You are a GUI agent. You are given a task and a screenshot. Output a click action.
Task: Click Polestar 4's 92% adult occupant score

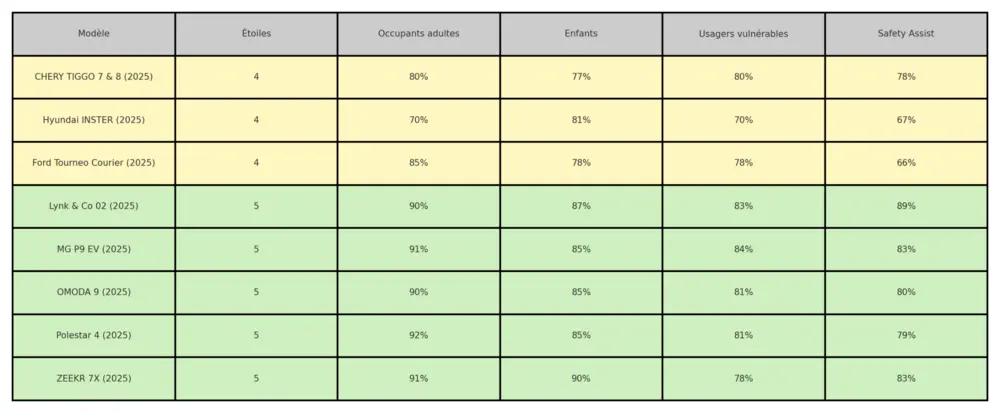pos(418,335)
